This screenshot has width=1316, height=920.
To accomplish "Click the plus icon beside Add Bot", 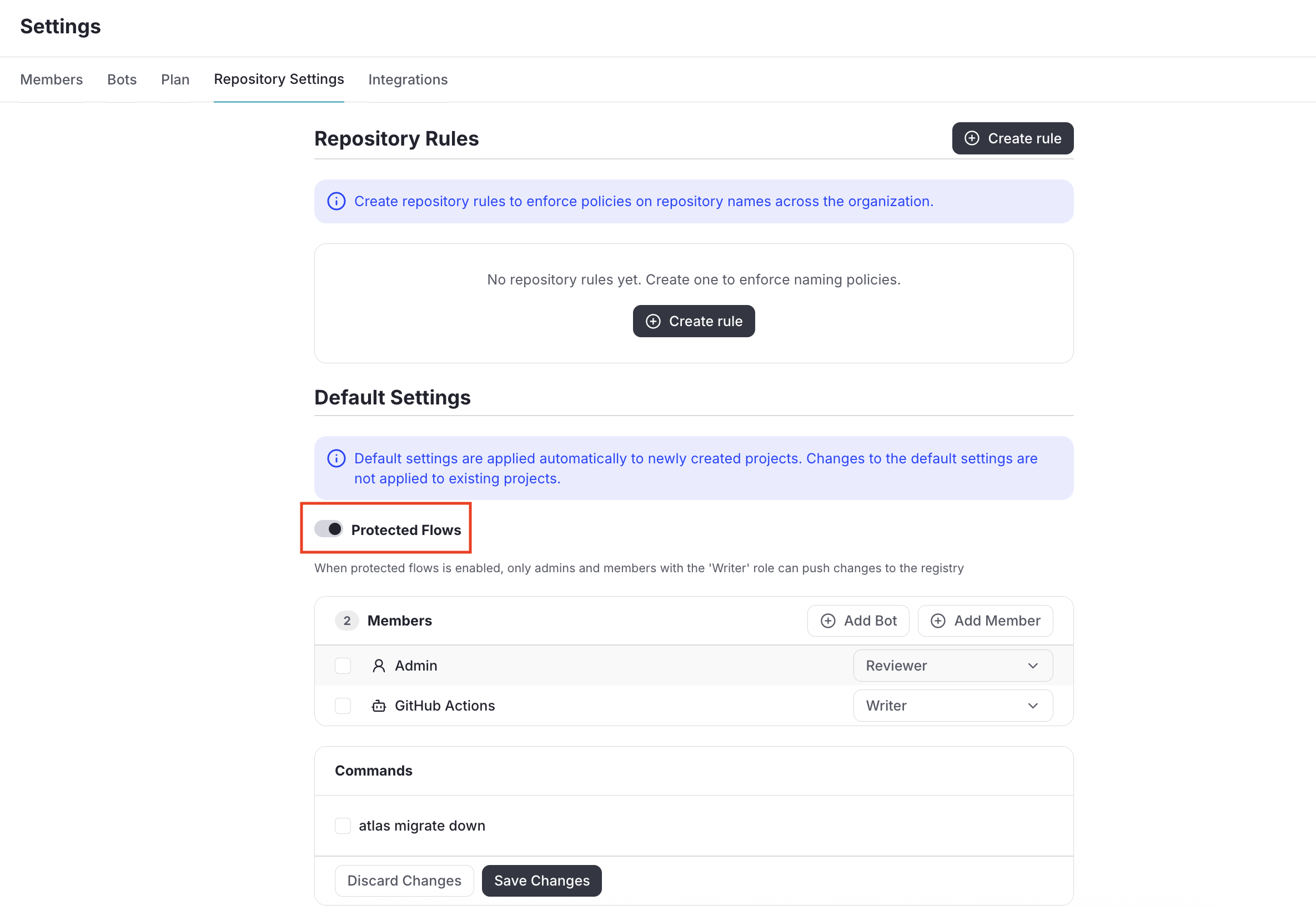I will (x=828, y=621).
